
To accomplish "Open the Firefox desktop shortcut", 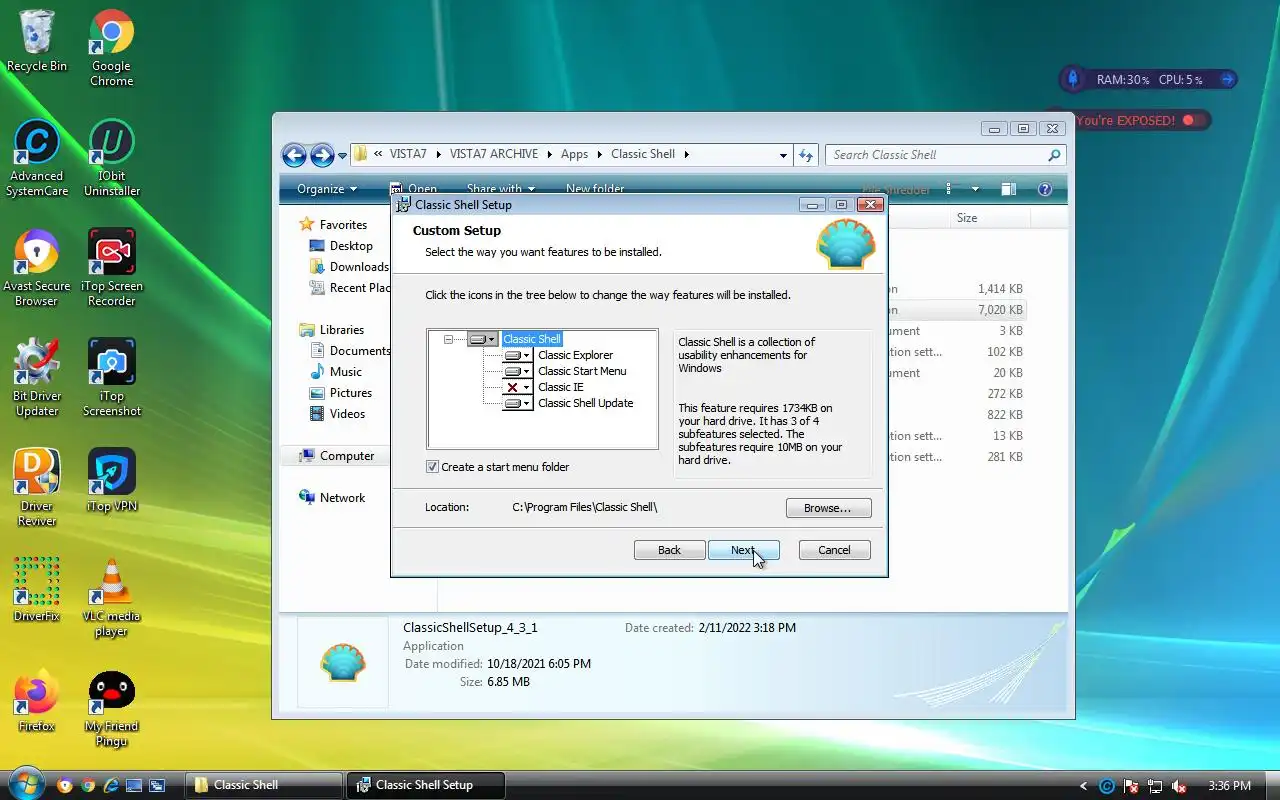I will pos(37,700).
